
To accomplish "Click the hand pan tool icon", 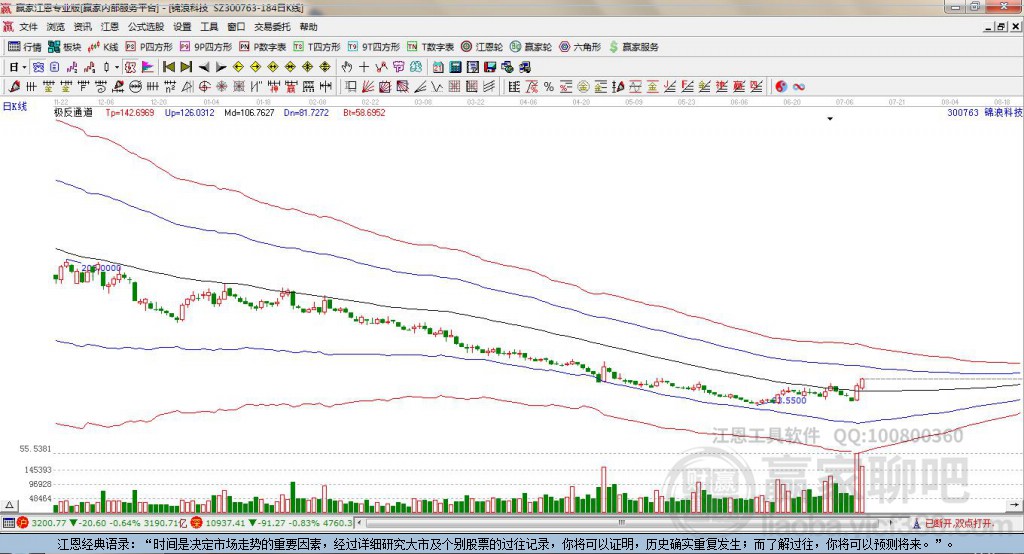I will pos(347,67).
